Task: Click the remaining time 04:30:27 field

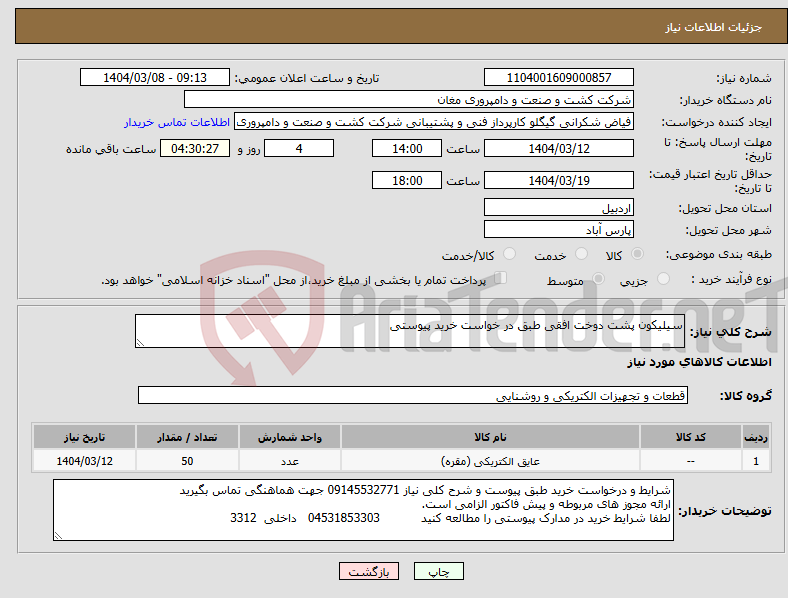Action: 195,148
